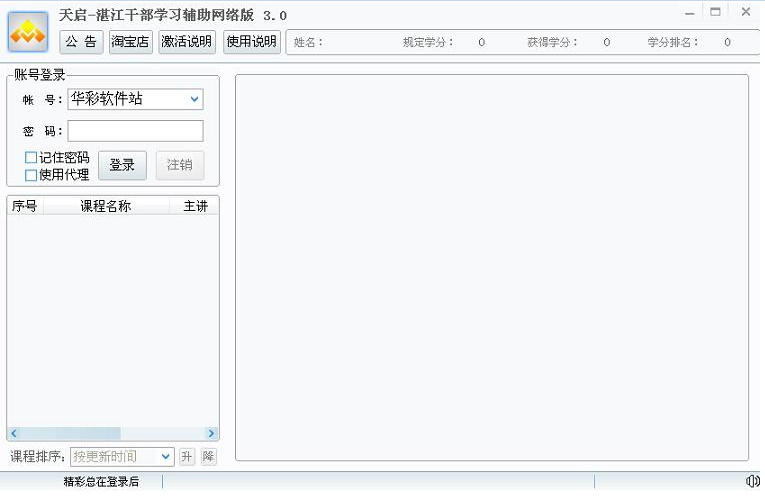Image resolution: width=765 pixels, height=496 pixels.
Task: Click the 序号 column header
Action: (x=24, y=207)
